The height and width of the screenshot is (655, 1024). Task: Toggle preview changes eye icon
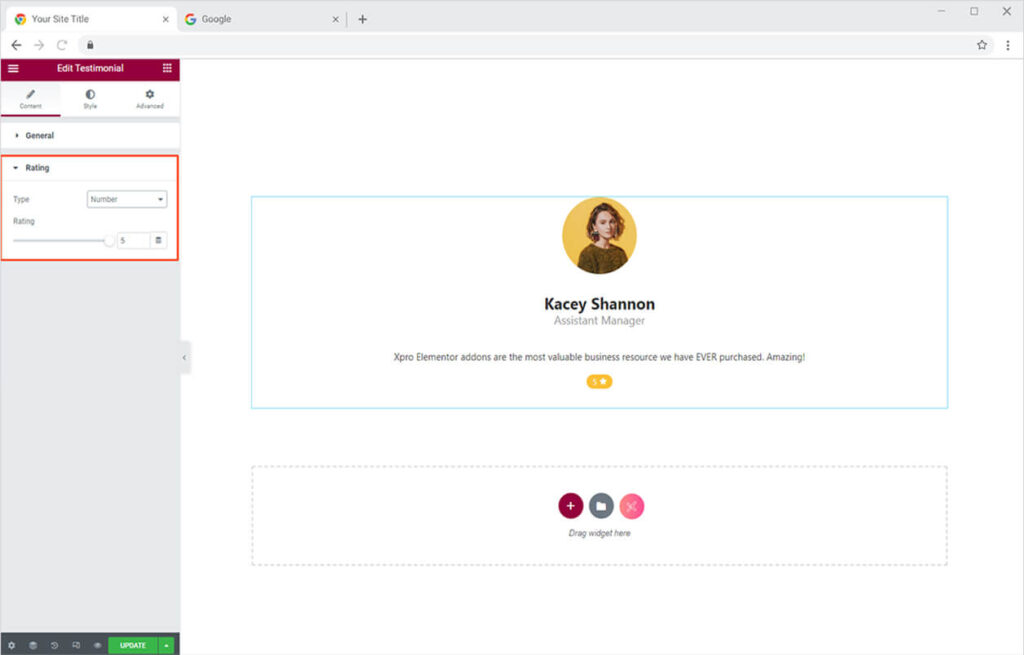click(x=97, y=645)
